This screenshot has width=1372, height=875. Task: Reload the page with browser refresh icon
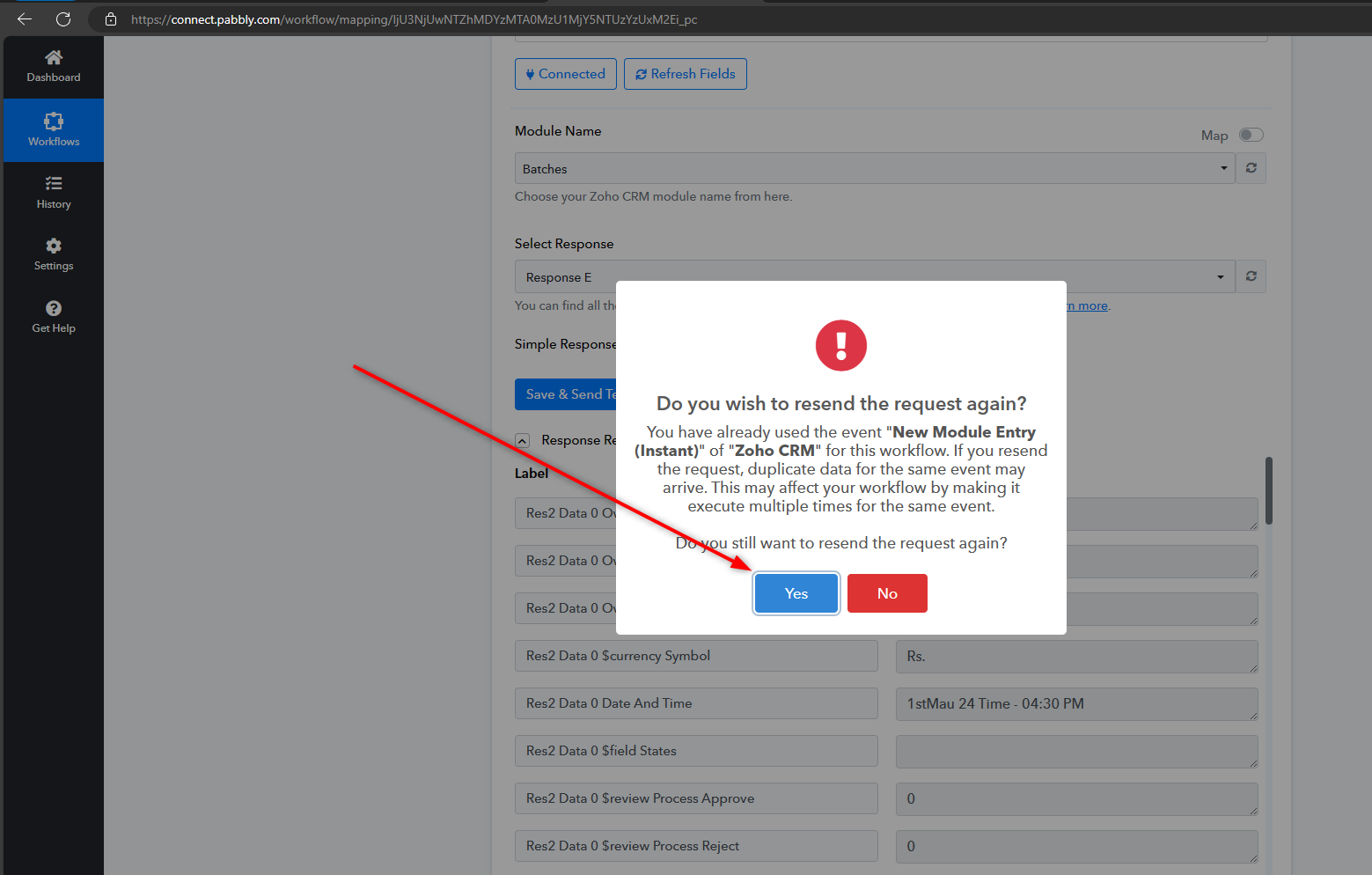click(63, 18)
